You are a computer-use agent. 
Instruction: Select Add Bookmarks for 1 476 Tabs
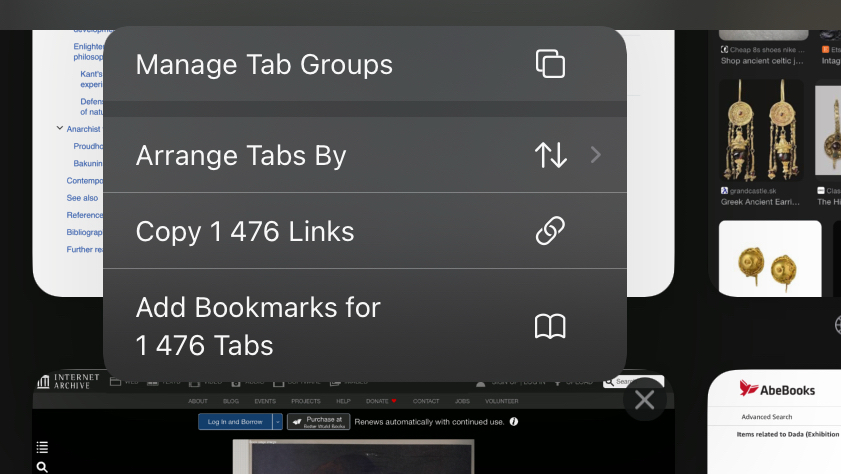(258, 326)
